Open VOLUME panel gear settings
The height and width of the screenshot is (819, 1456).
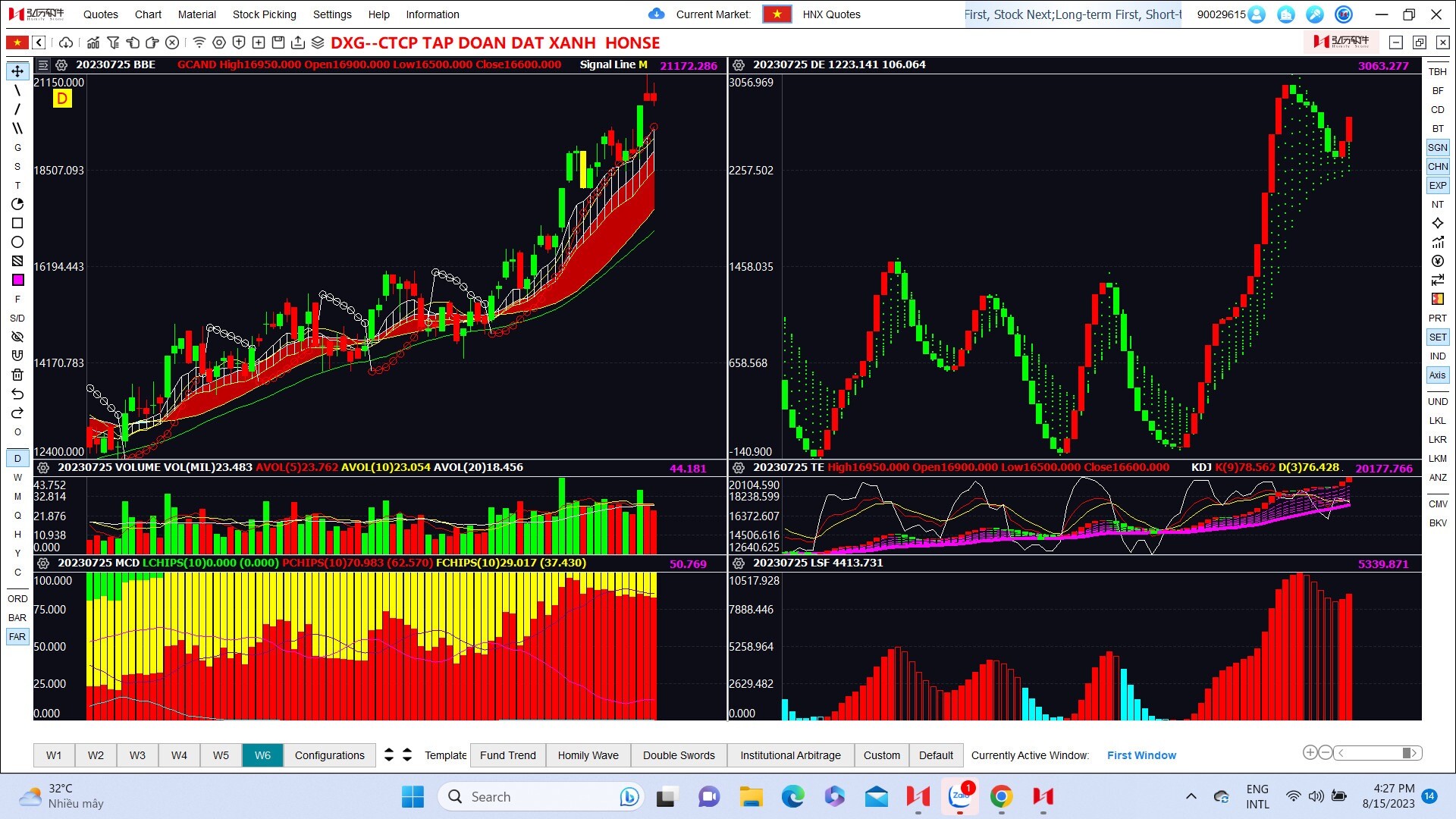click(x=43, y=468)
